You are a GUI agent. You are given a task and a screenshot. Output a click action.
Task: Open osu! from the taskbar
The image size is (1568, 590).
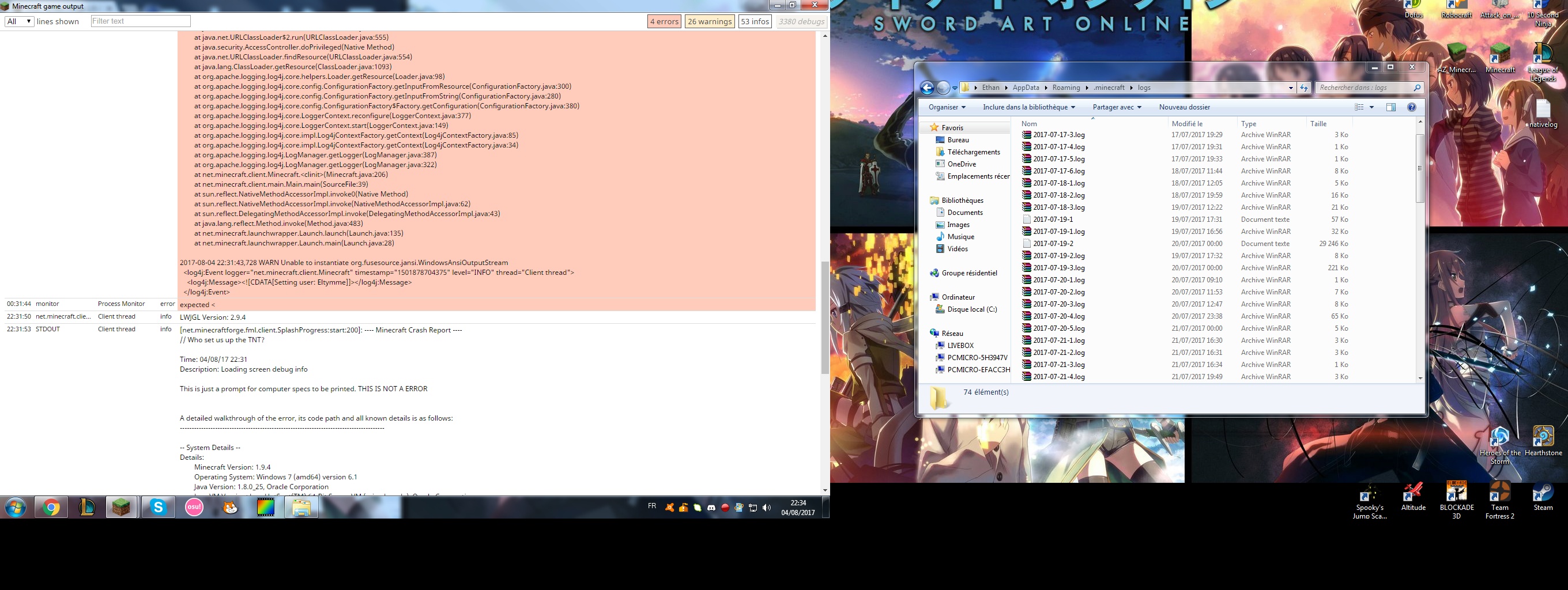coord(194,507)
